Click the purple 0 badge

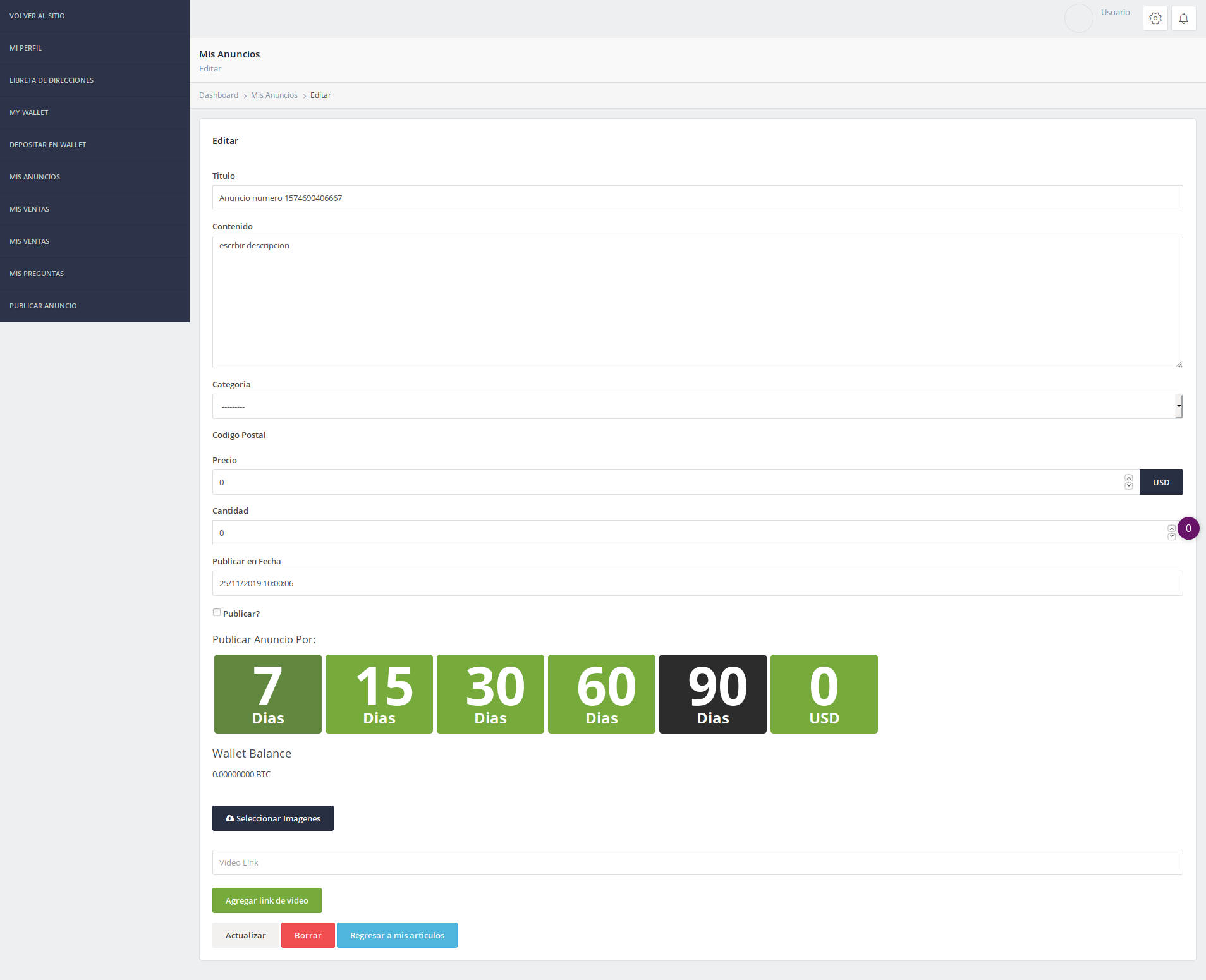[x=1188, y=528]
